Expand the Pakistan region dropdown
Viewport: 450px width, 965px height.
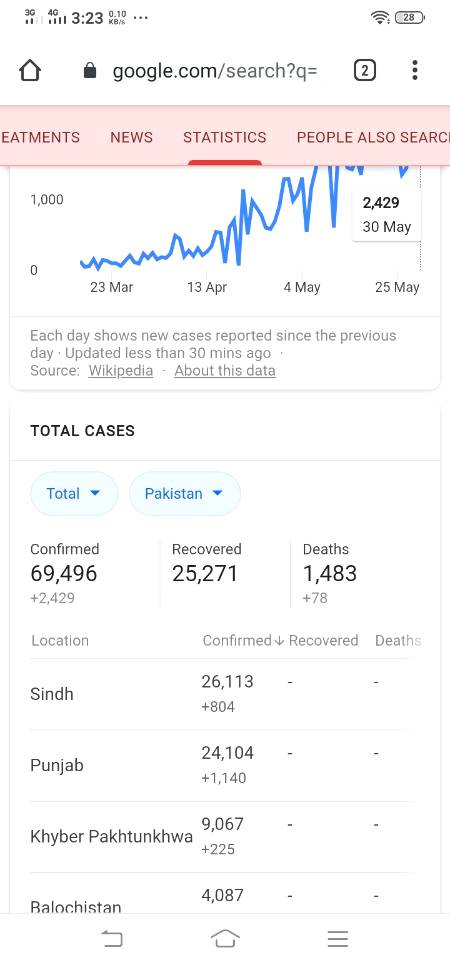coord(185,494)
